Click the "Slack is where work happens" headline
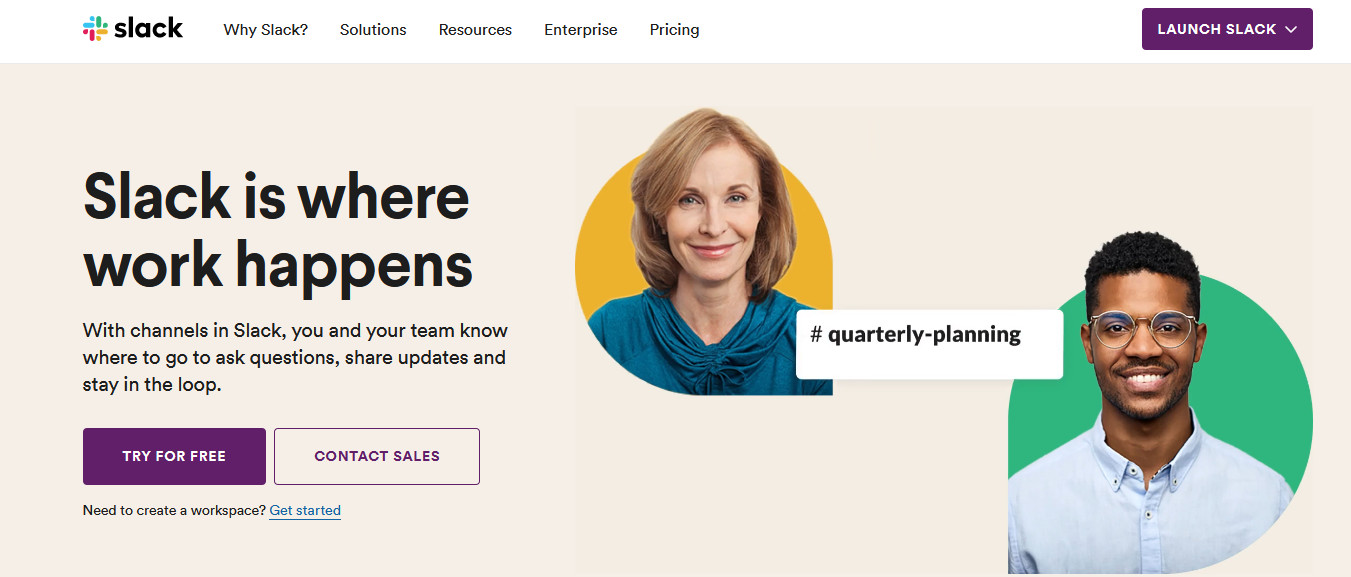 277,229
